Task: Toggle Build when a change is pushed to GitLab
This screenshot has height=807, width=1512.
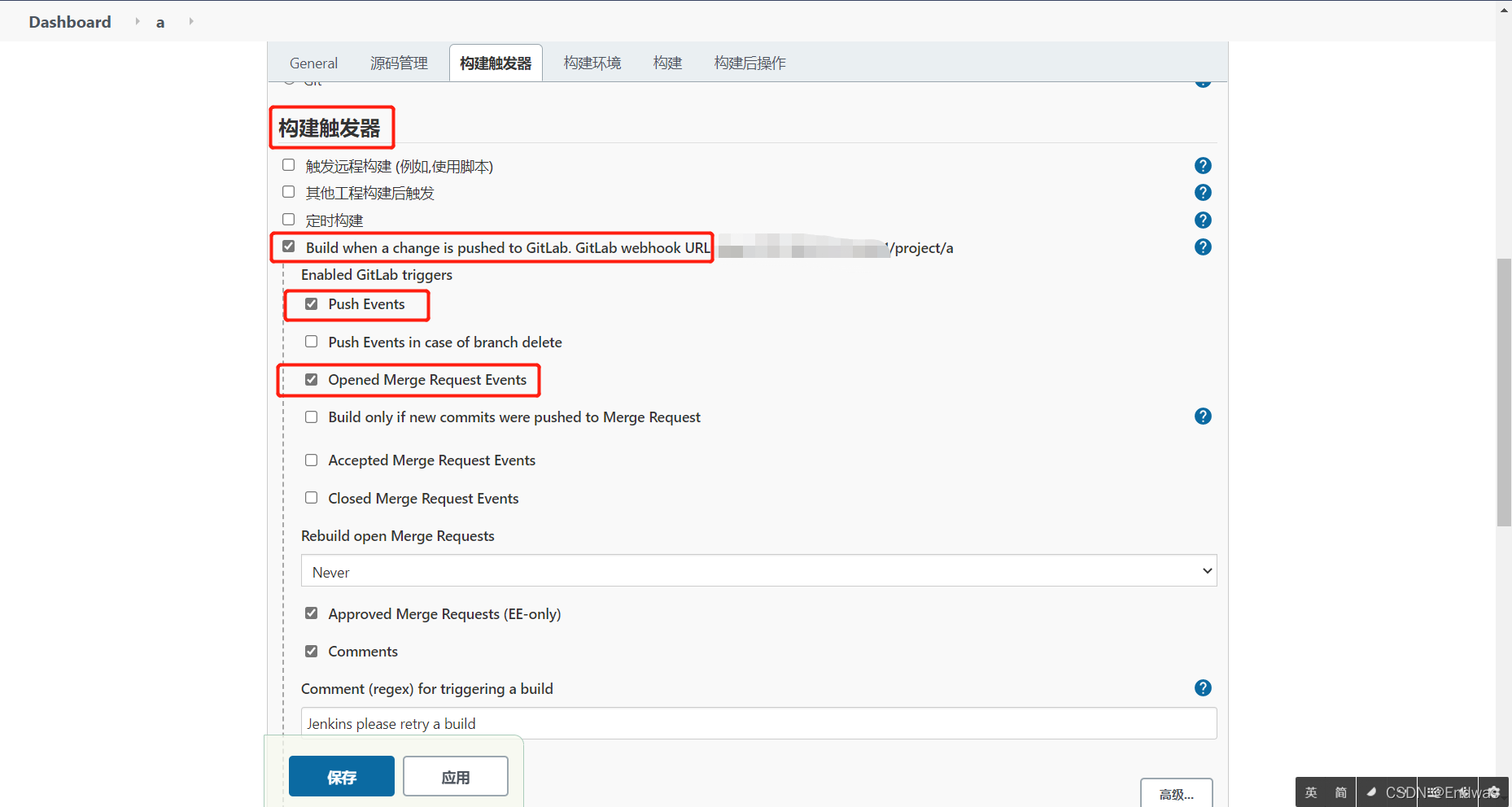Action: pos(289,246)
